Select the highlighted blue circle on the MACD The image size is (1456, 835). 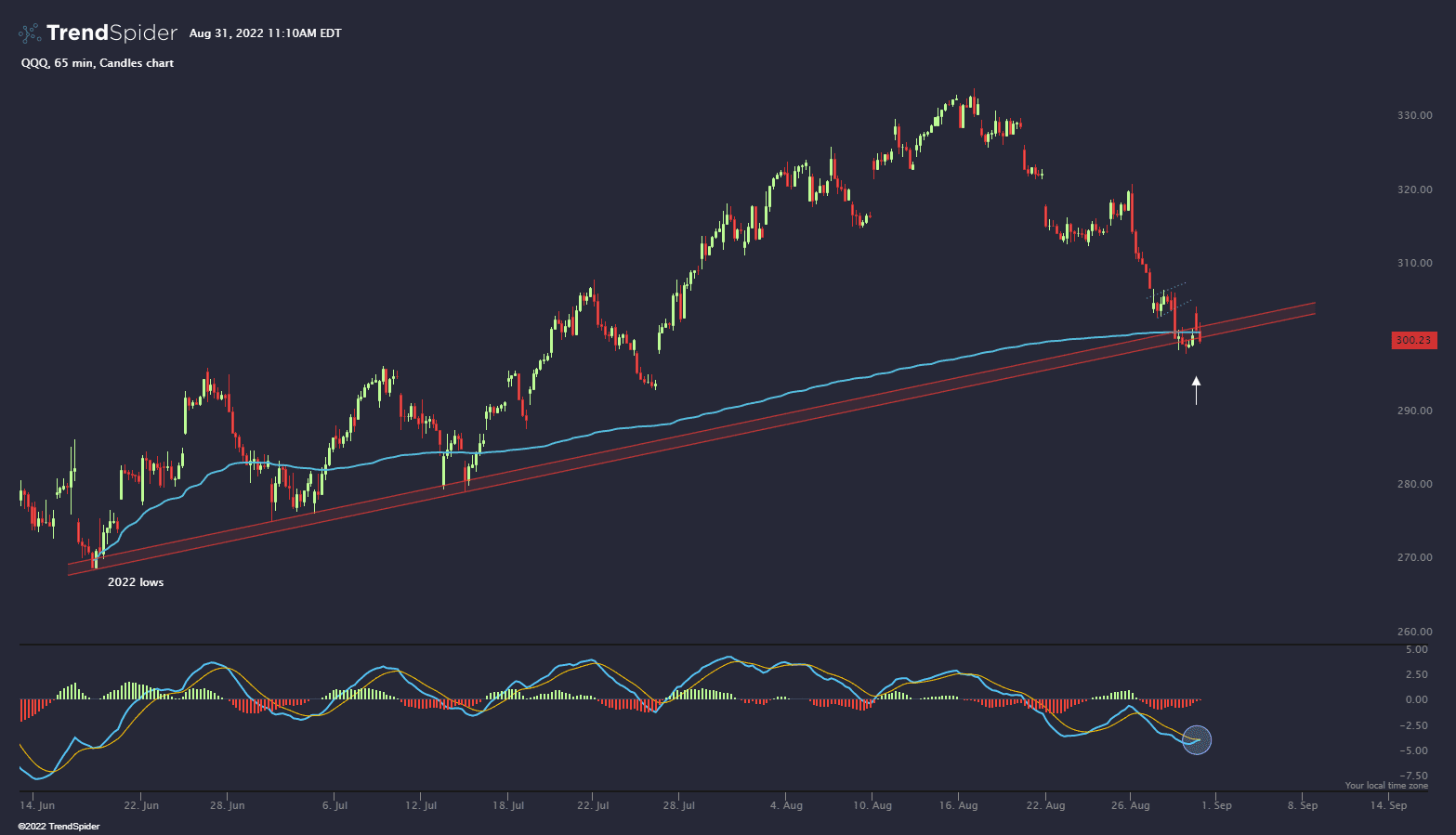[1197, 739]
